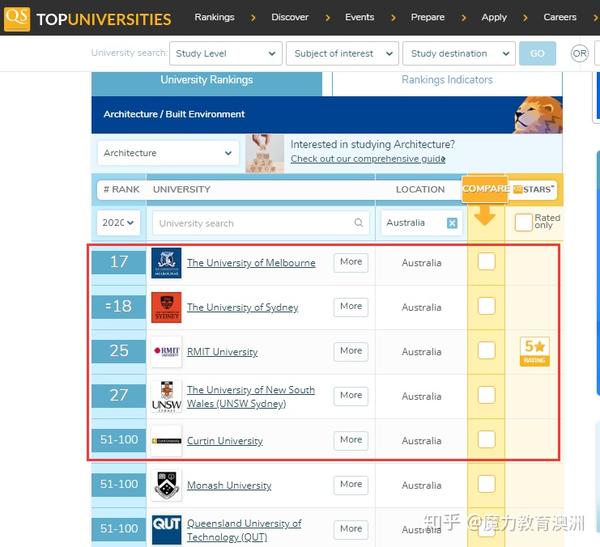Click the QS Stars column header

[x=534, y=189]
